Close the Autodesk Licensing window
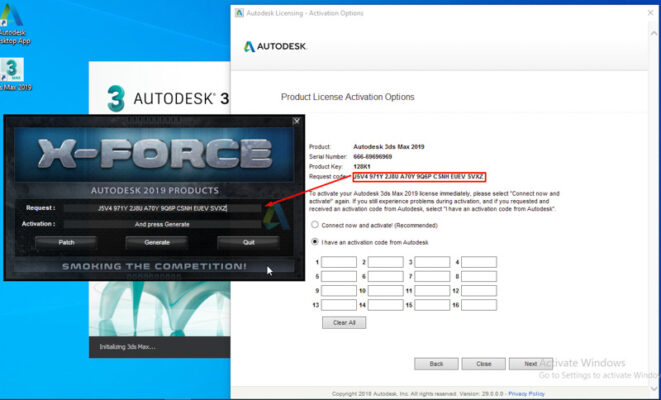Screen dimensions: 661x400 tap(650, 13)
